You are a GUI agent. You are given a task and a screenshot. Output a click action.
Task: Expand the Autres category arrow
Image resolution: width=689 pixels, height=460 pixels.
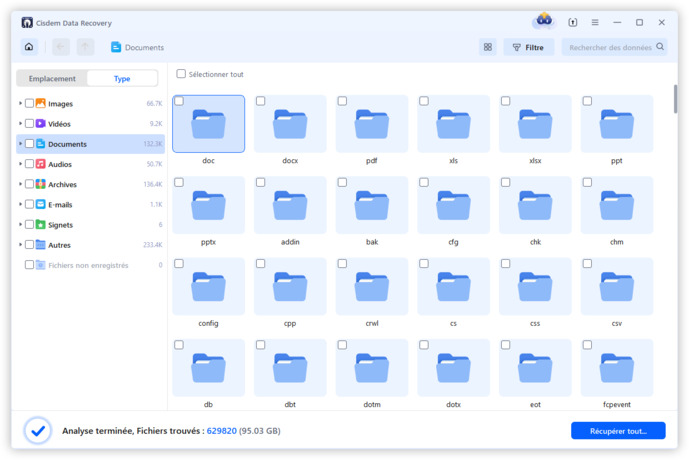pos(20,245)
